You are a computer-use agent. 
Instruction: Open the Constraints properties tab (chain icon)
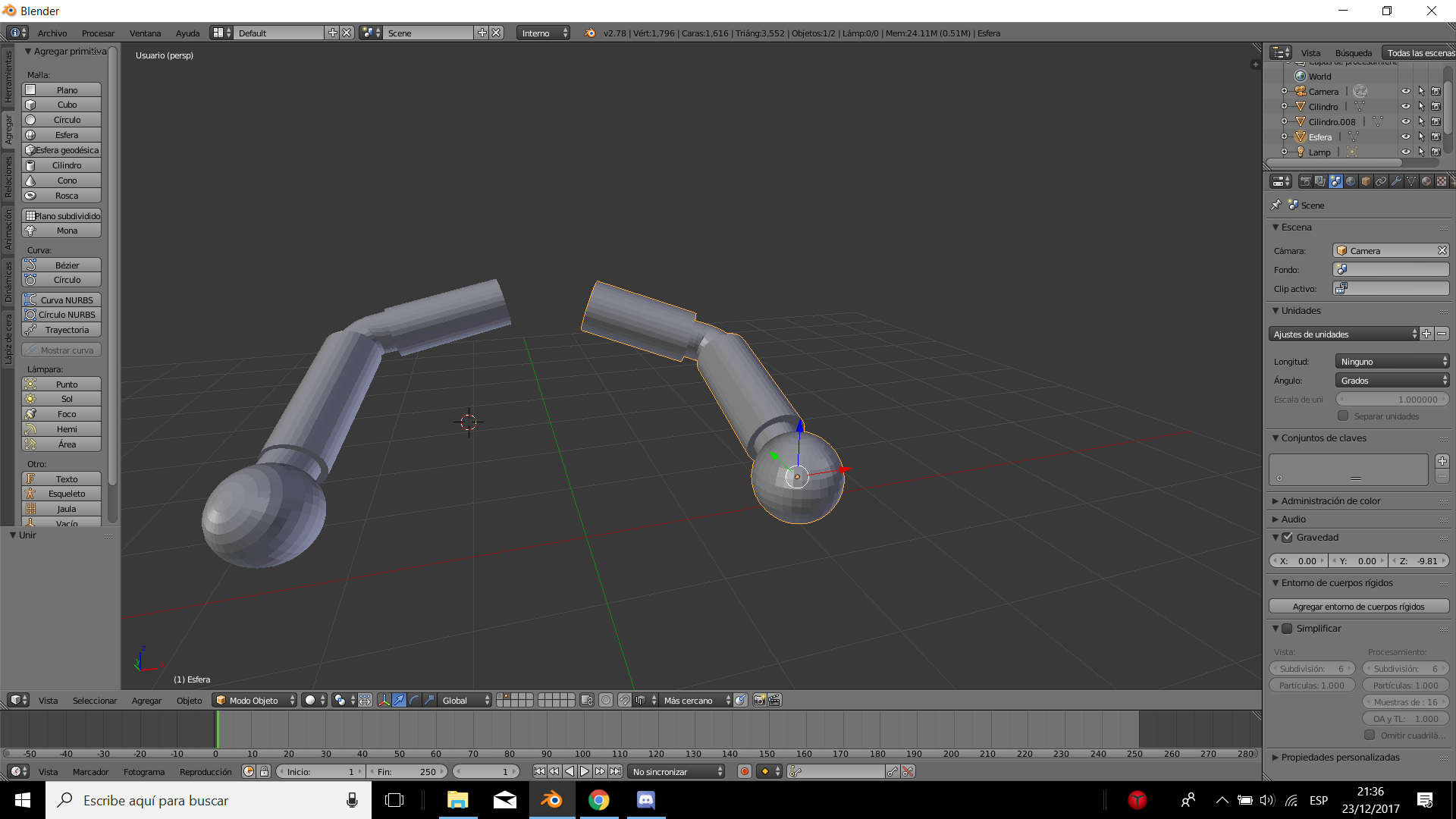[1381, 181]
